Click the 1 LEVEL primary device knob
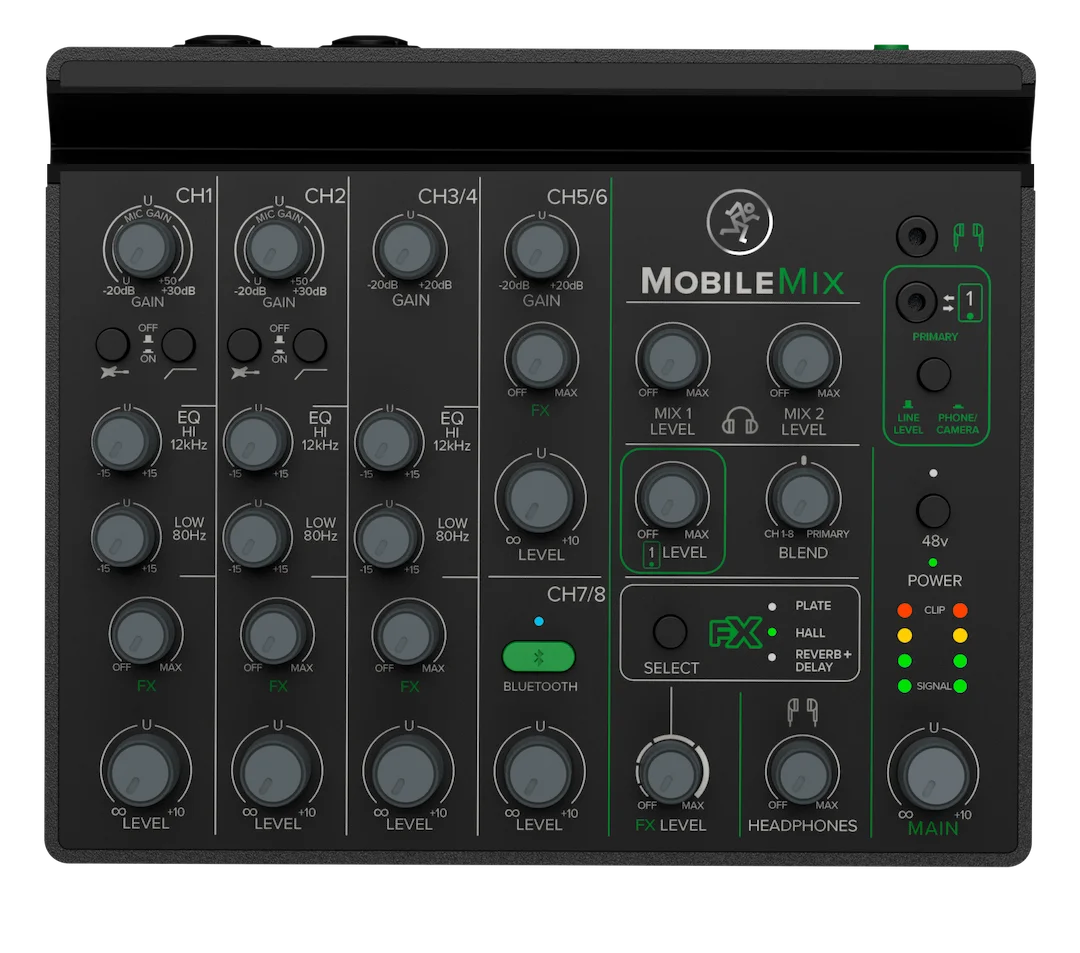The image size is (1080, 953). (x=671, y=498)
